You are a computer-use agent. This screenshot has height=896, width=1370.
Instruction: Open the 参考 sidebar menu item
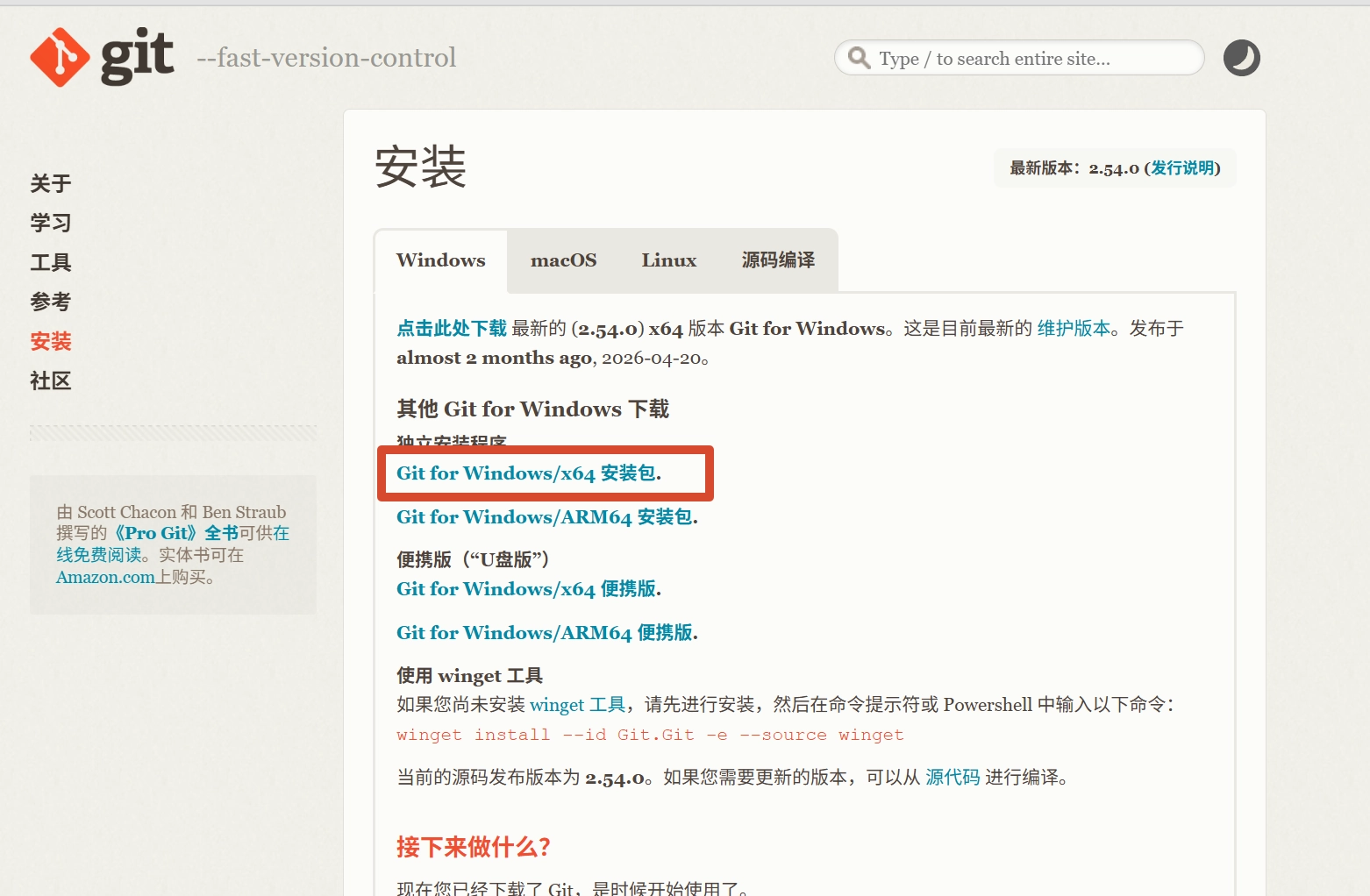[51, 302]
